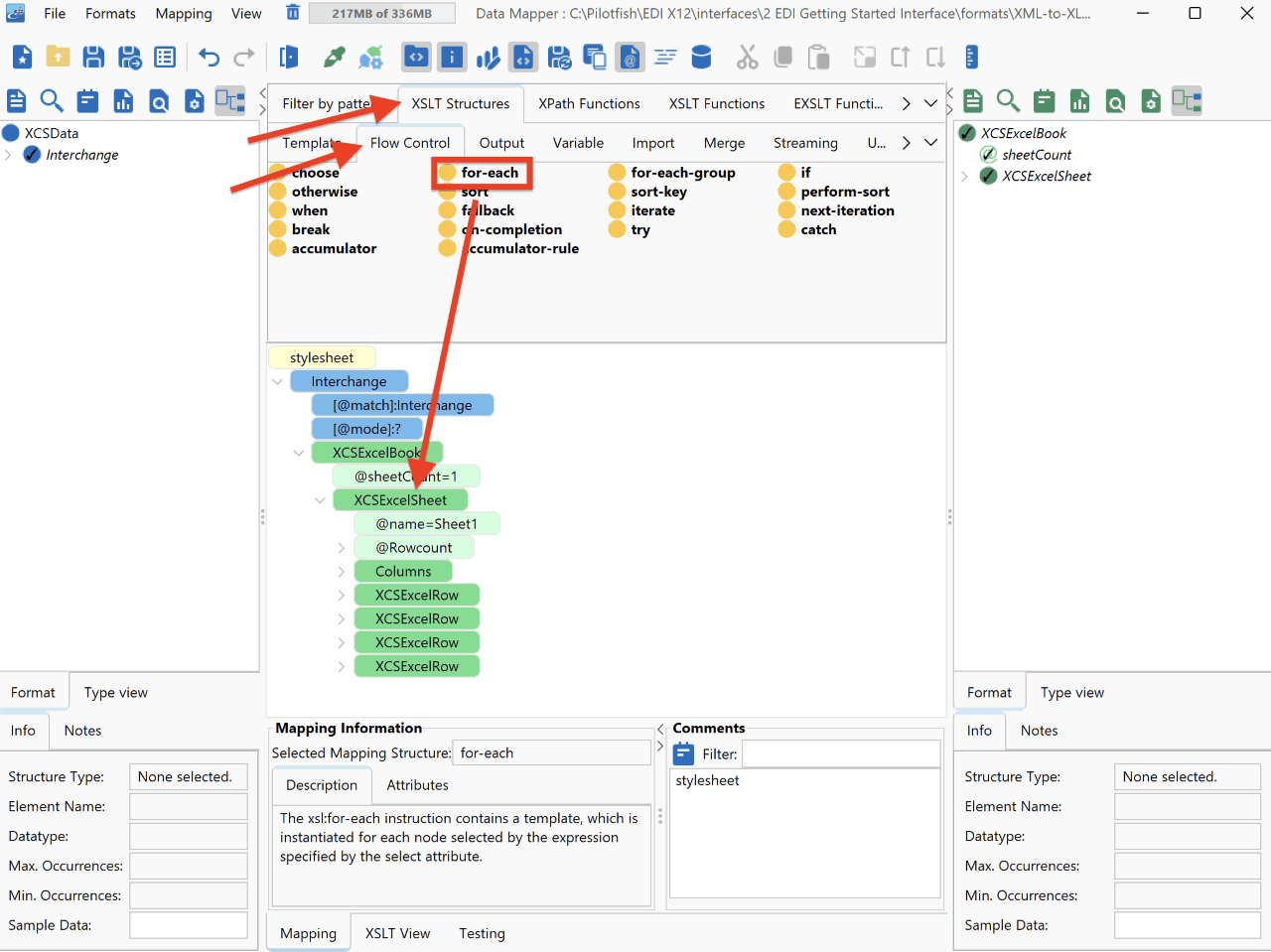Click the move up arrow icon
1271x952 pixels.
tap(900, 58)
